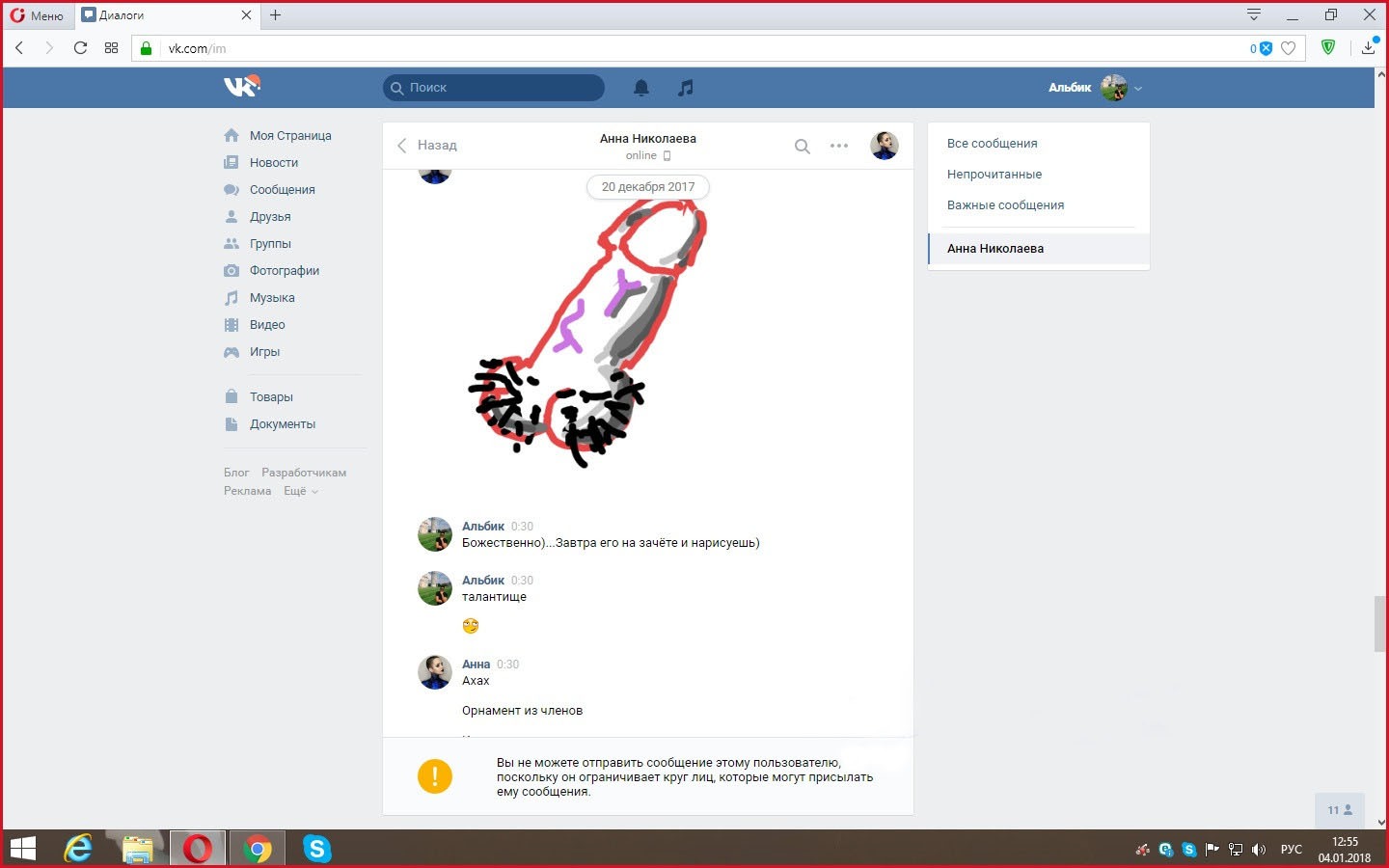Open Anna Nikolaeva's avatar in chat header
Viewport: 1389px width, 868px height.
(x=885, y=146)
